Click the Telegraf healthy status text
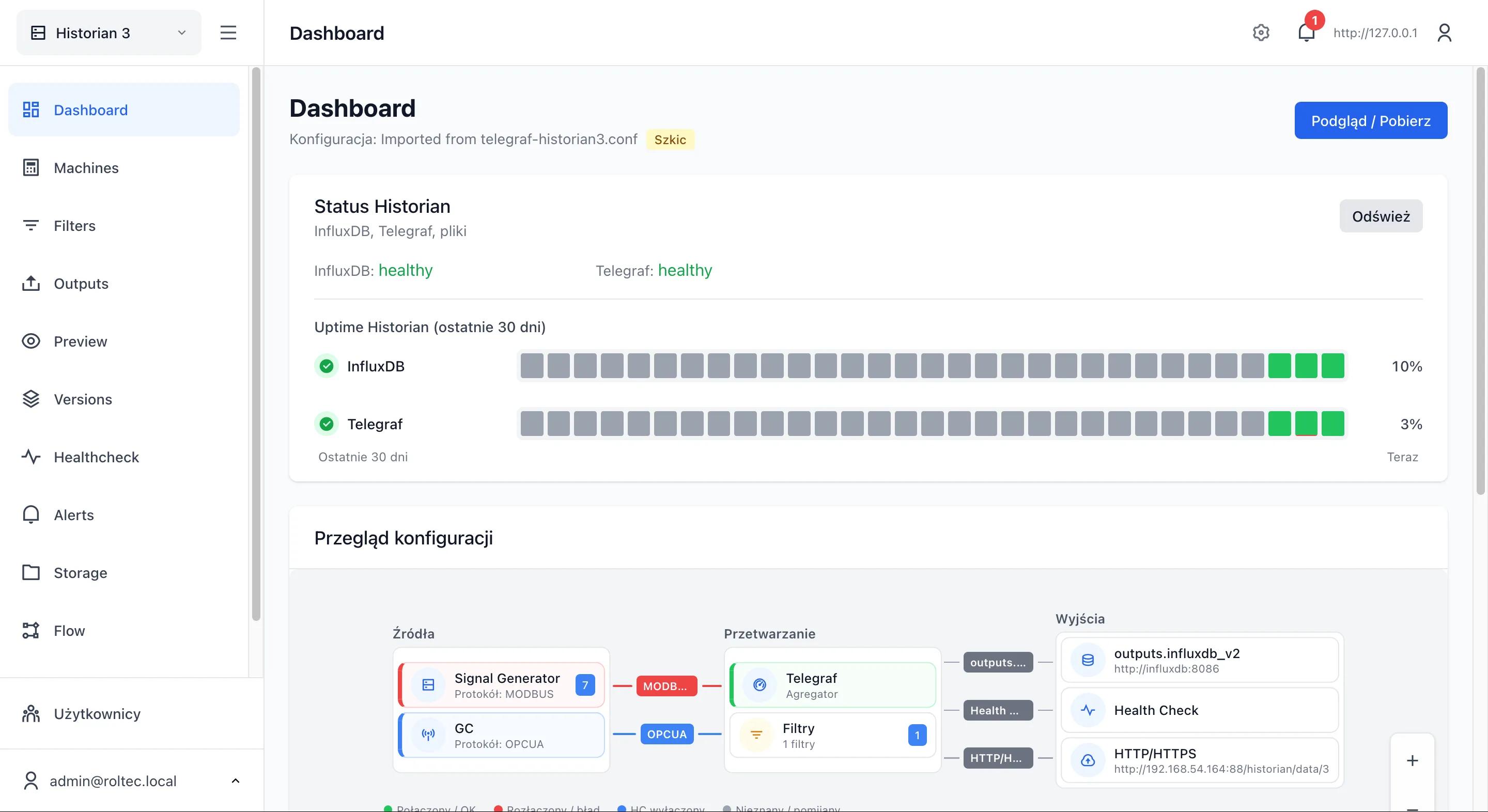This screenshot has height=812, width=1488. pos(685,270)
